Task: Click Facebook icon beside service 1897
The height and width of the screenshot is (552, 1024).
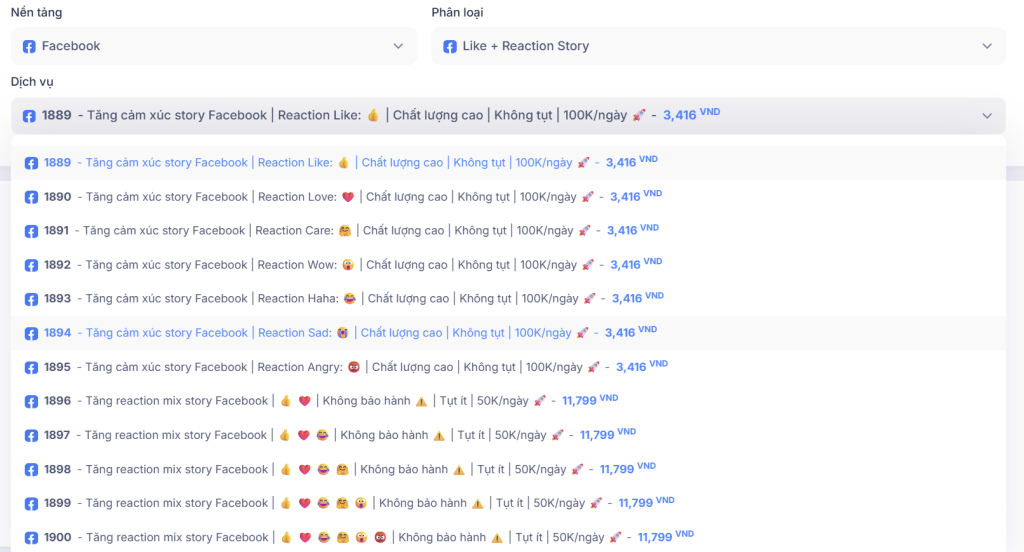Action: pyautogui.click(x=31, y=435)
